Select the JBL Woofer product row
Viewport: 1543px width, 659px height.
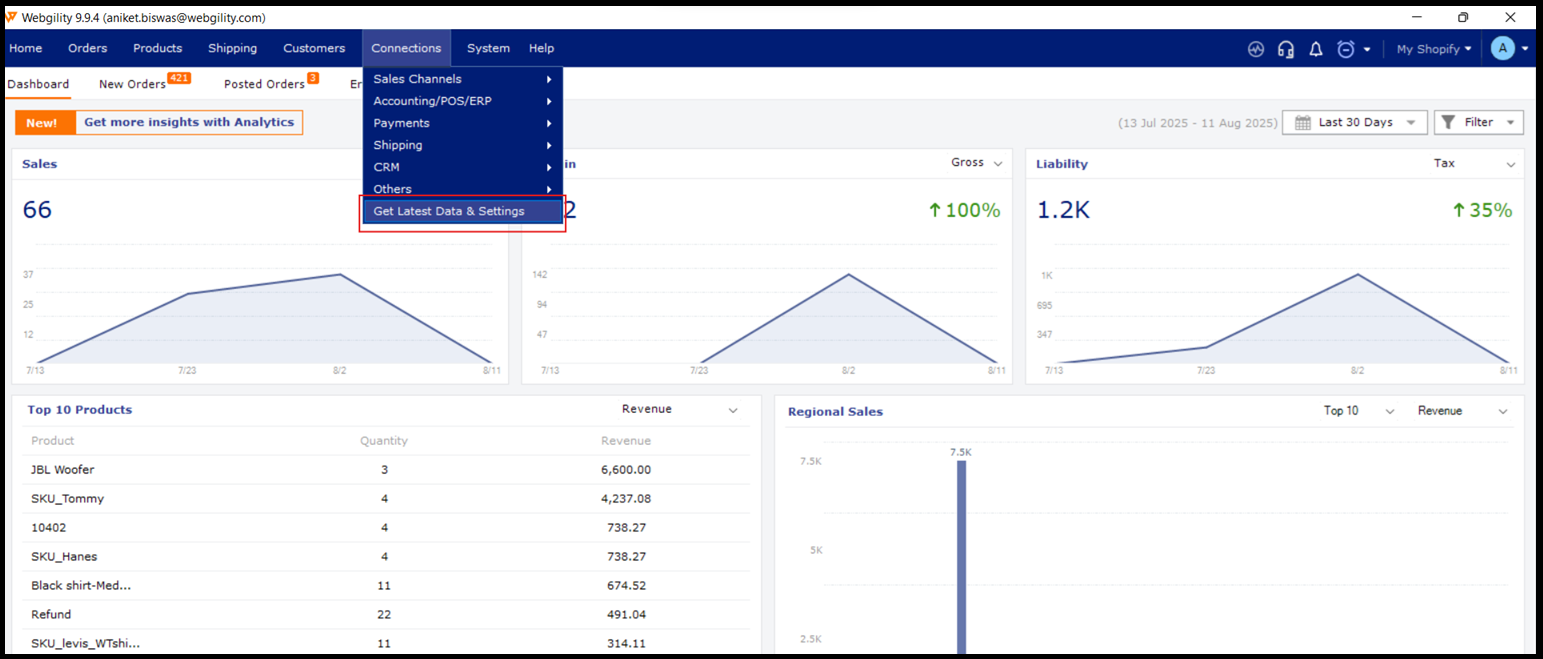(x=63, y=470)
